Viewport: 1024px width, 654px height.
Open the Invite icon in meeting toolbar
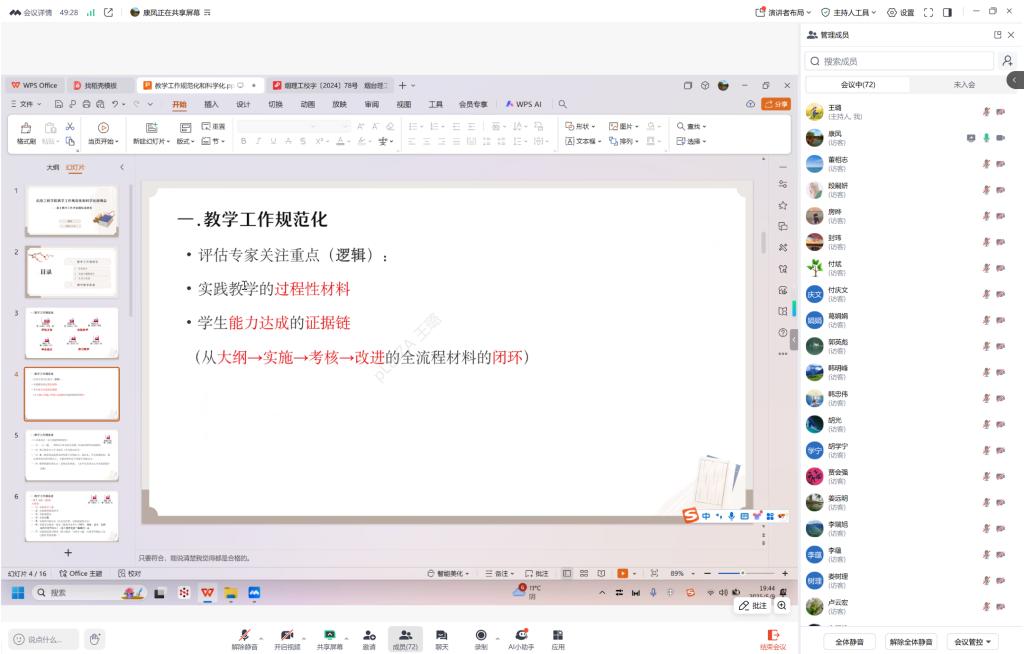click(x=369, y=636)
